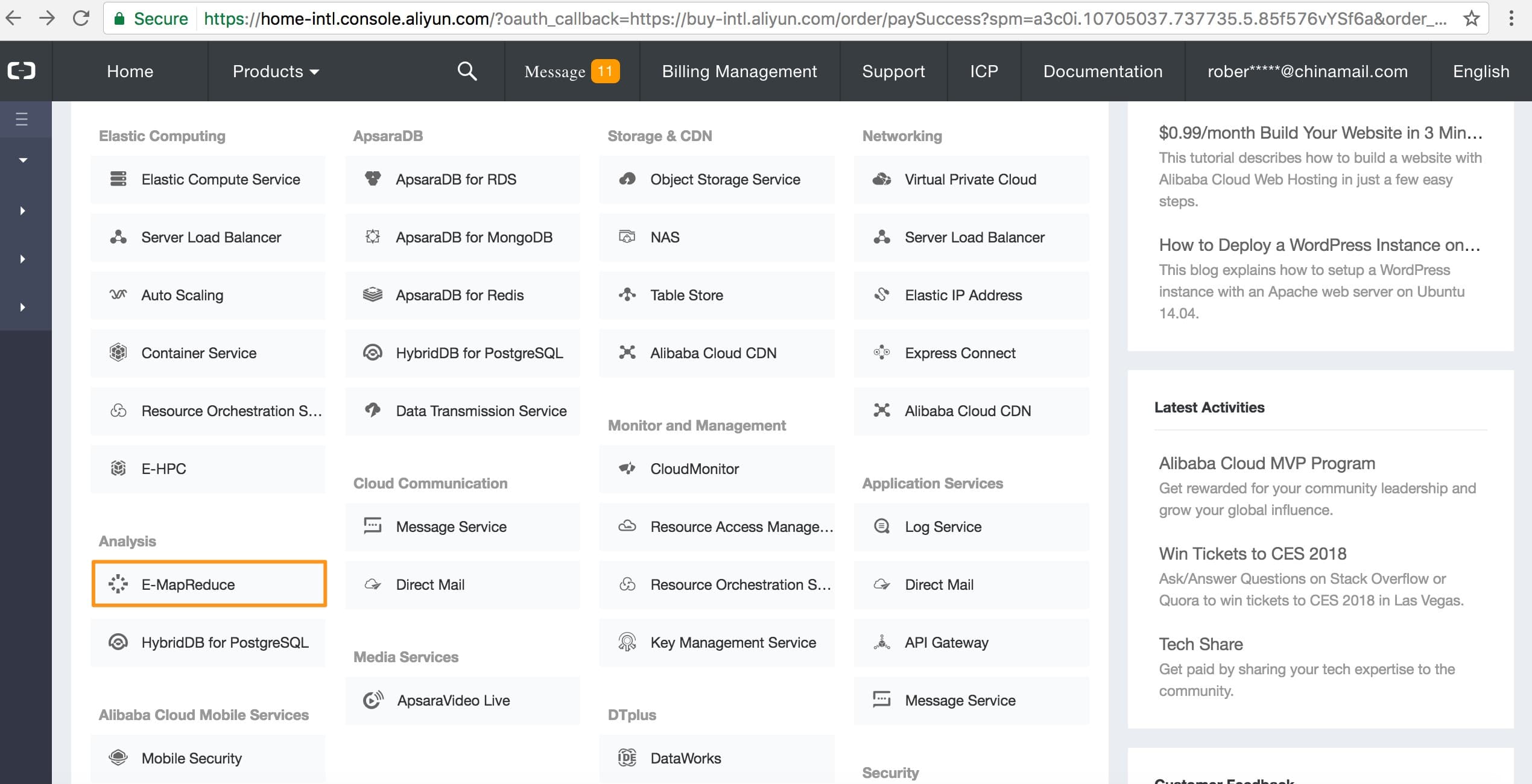1532x784 pixels.
Task: Click the Key Management Service icon
Action: click(x=627, y=642)
